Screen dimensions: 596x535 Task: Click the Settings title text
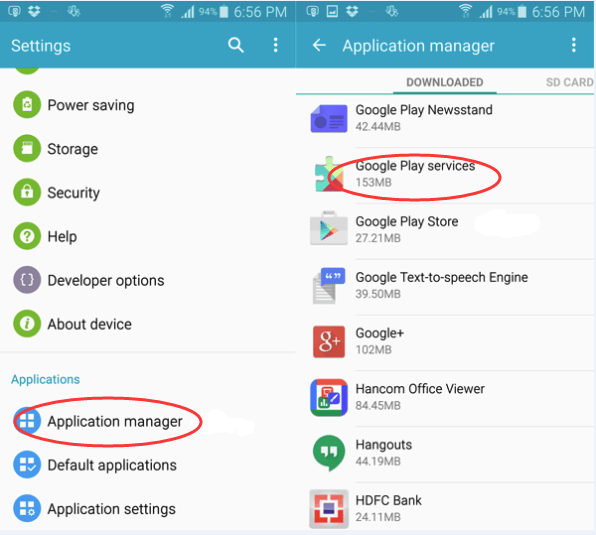(x=41, y=46)
